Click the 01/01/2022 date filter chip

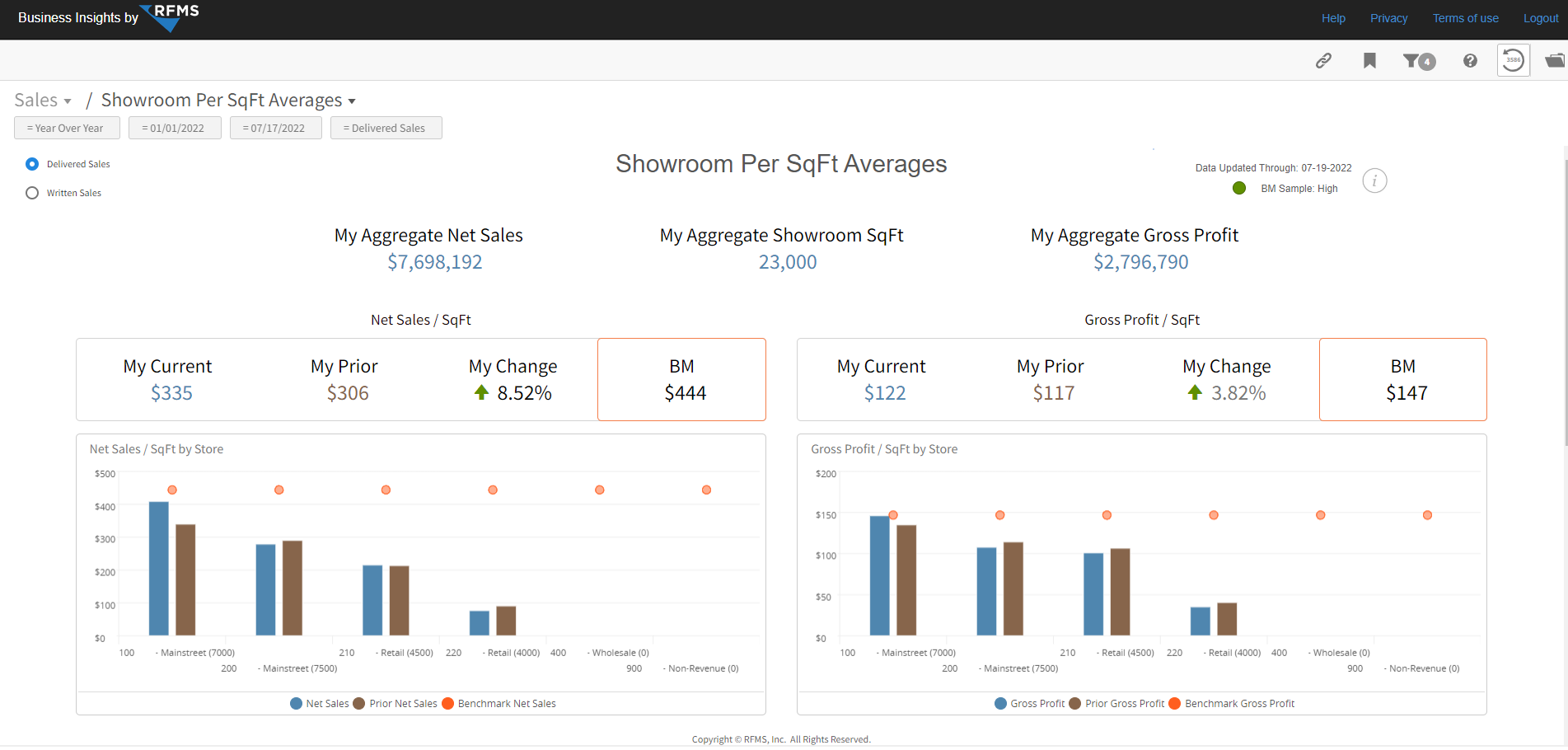pos(175,128)
